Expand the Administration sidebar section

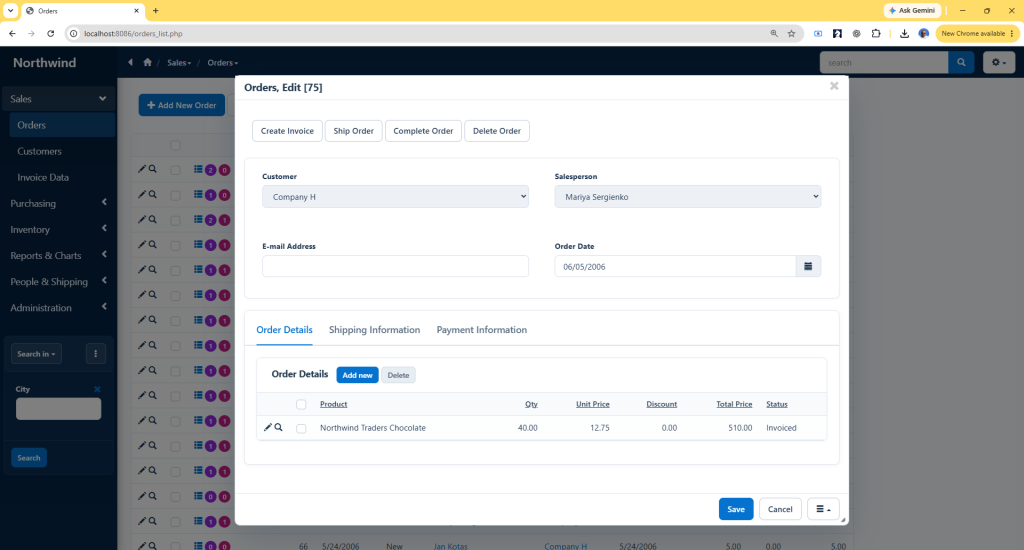[x=57, y=308]
